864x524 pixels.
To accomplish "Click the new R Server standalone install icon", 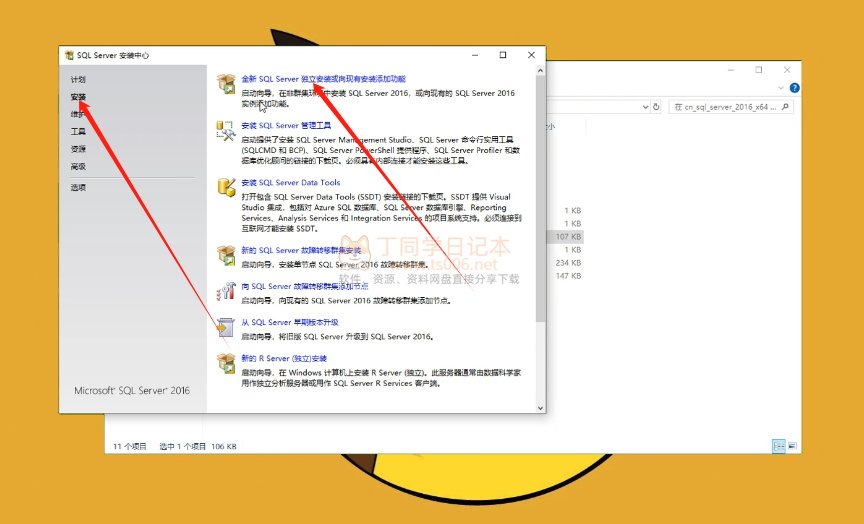I will click(225, 362).
